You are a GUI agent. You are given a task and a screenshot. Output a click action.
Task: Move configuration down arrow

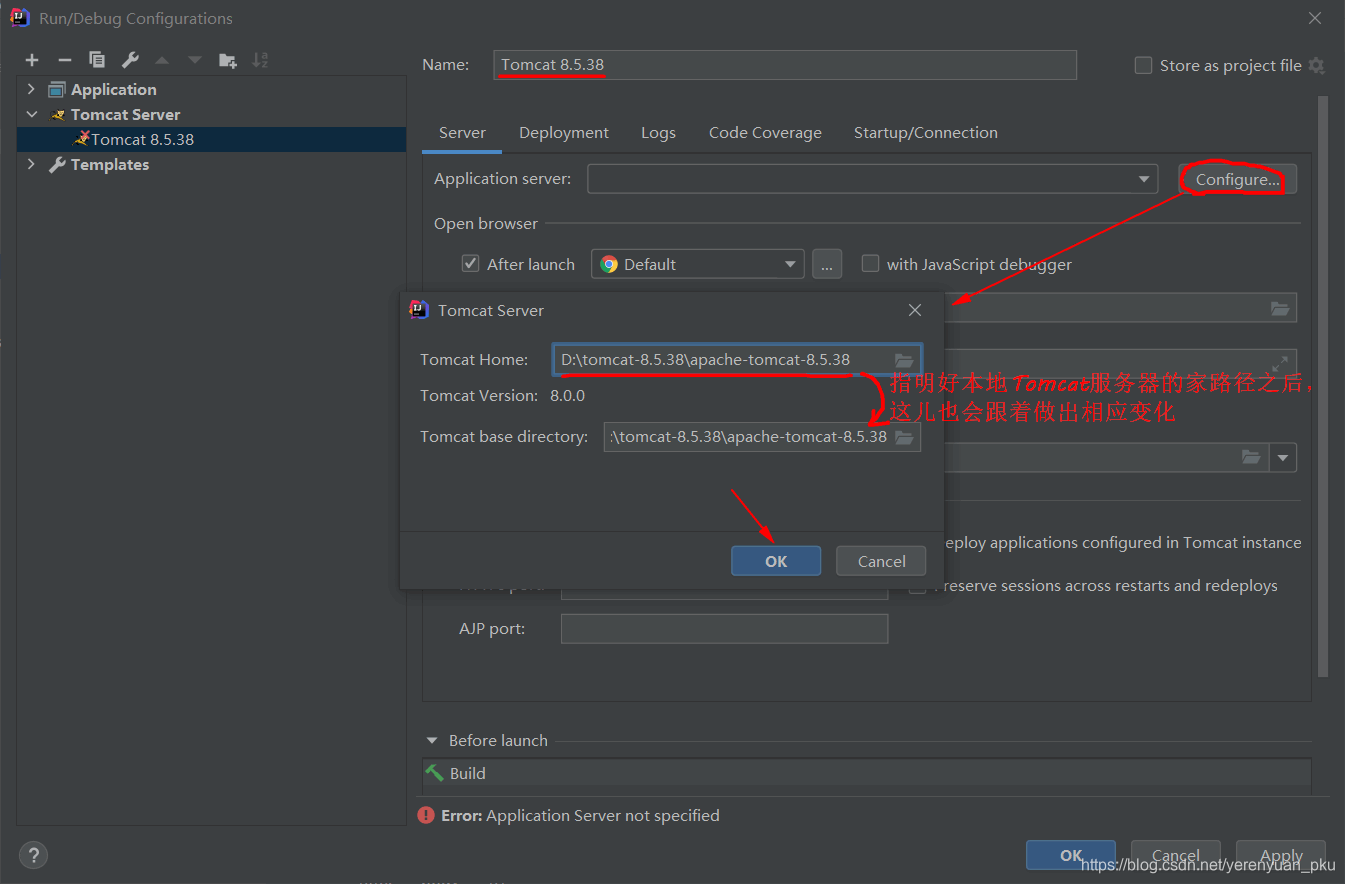[195, 60]
